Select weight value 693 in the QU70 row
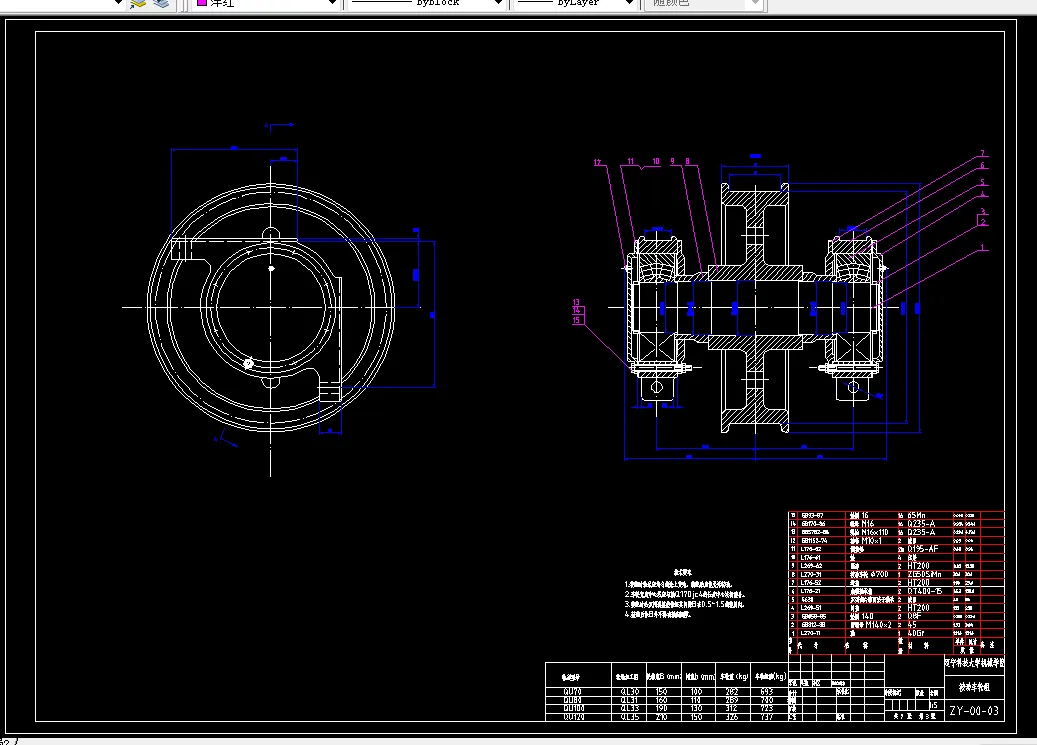1037x745 pixels. point(767,691)
